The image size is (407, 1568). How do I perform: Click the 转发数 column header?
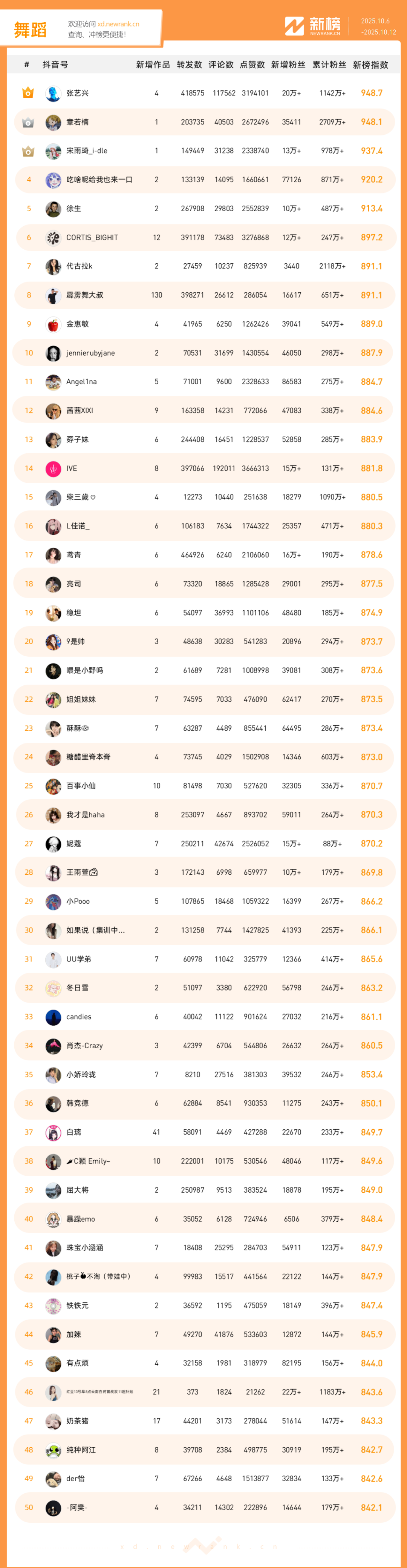(x=189, y=65)
